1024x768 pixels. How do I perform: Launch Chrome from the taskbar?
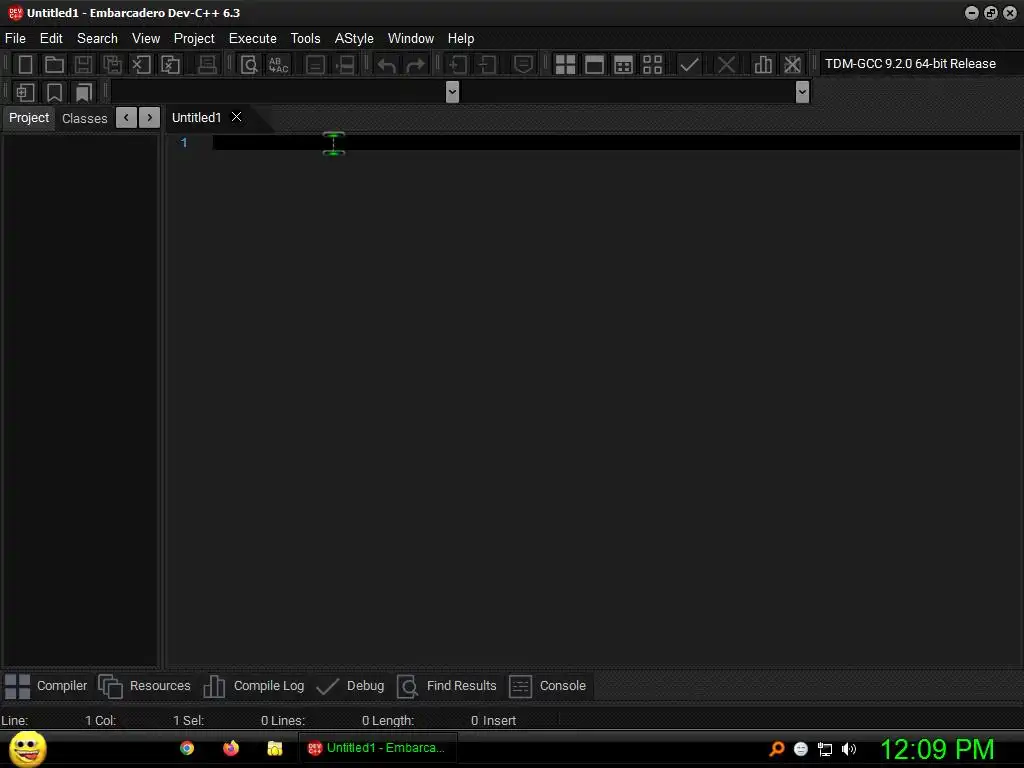tap(187, 748)
